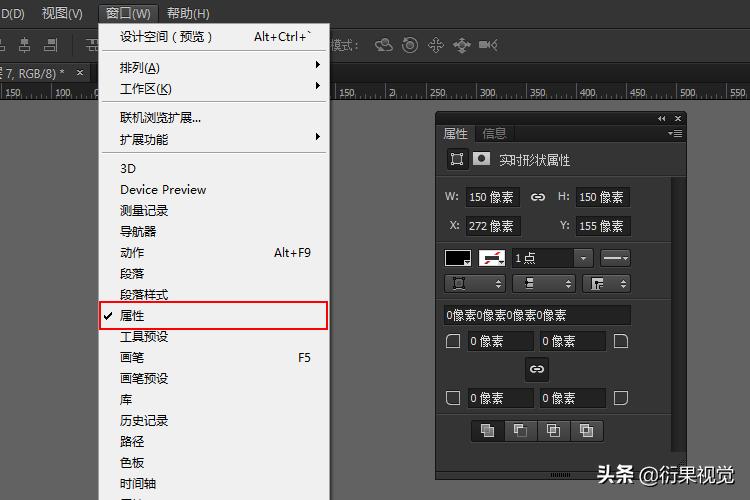750x500 pixels.
Task: Click the top-left corner radius icon
Action: pyautogui.click(x=452, y=341)
